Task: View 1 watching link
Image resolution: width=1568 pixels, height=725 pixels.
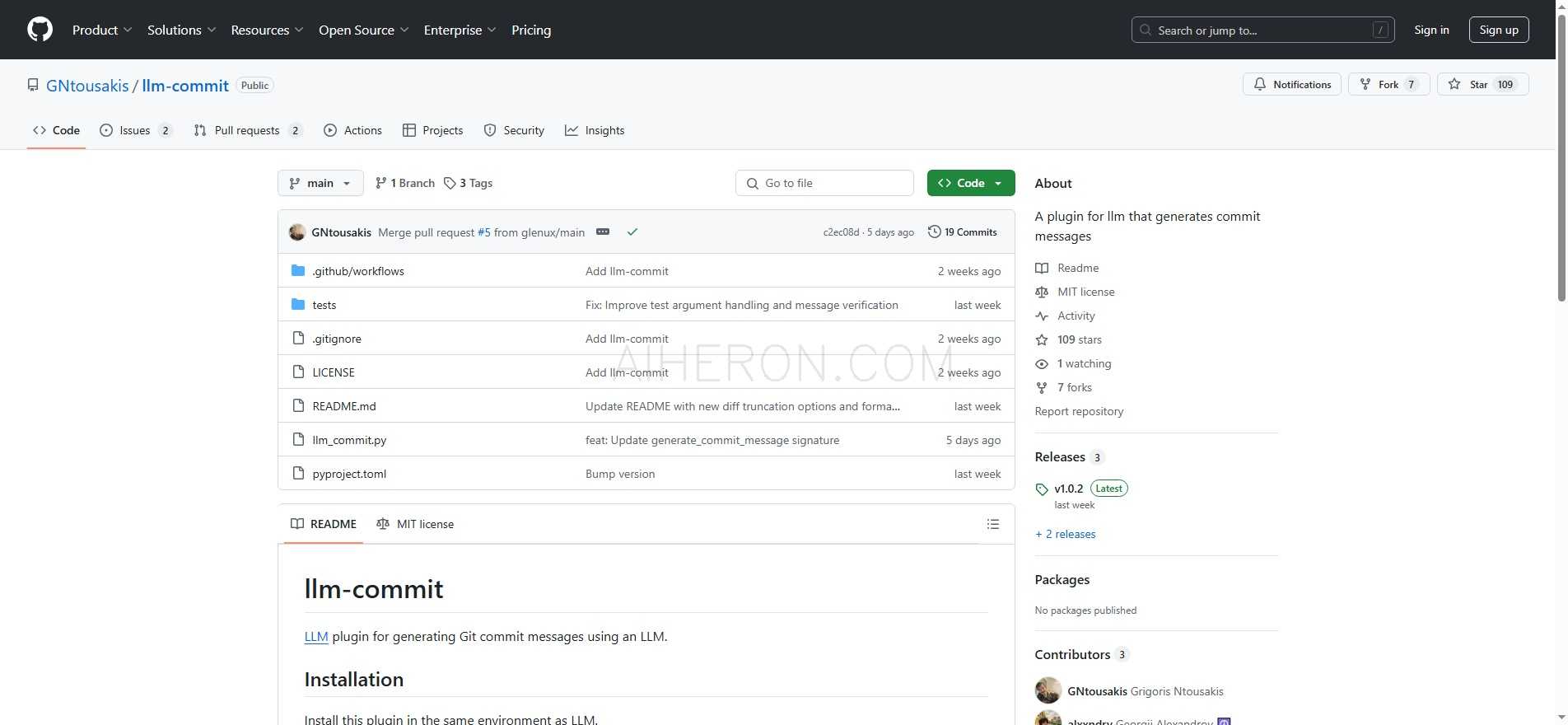Action: pyautogui.click(x=1073, y=363)
